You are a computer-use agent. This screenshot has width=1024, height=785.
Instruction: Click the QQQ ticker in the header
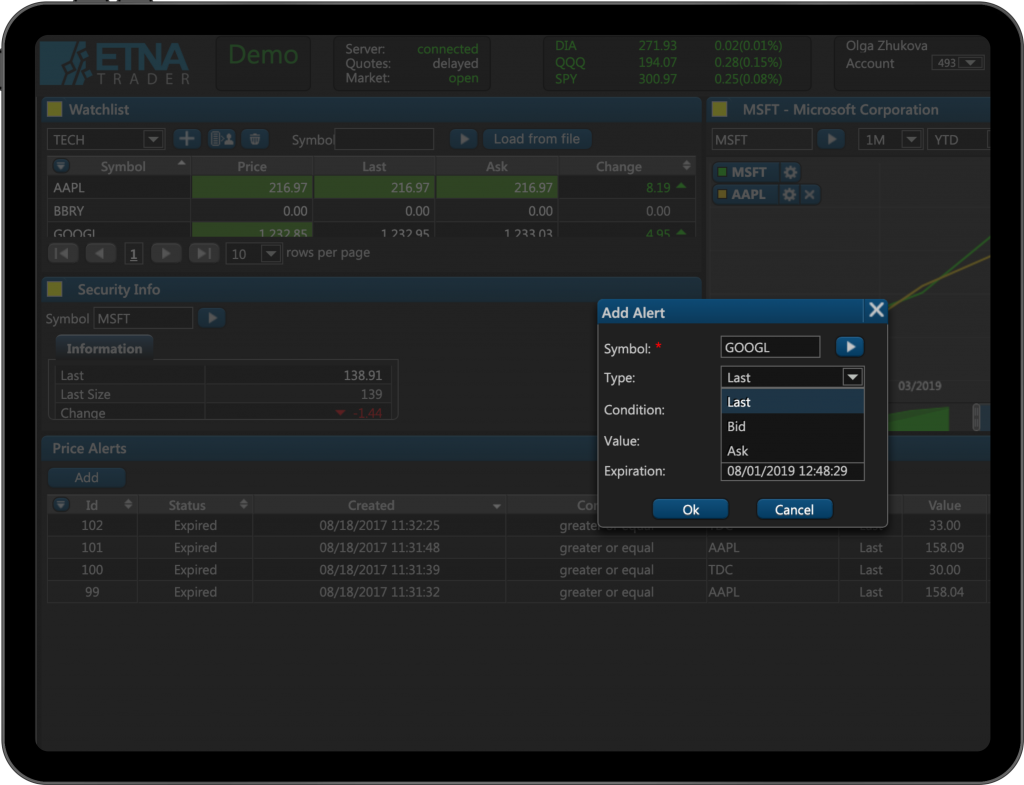click(x=570, y=63)
